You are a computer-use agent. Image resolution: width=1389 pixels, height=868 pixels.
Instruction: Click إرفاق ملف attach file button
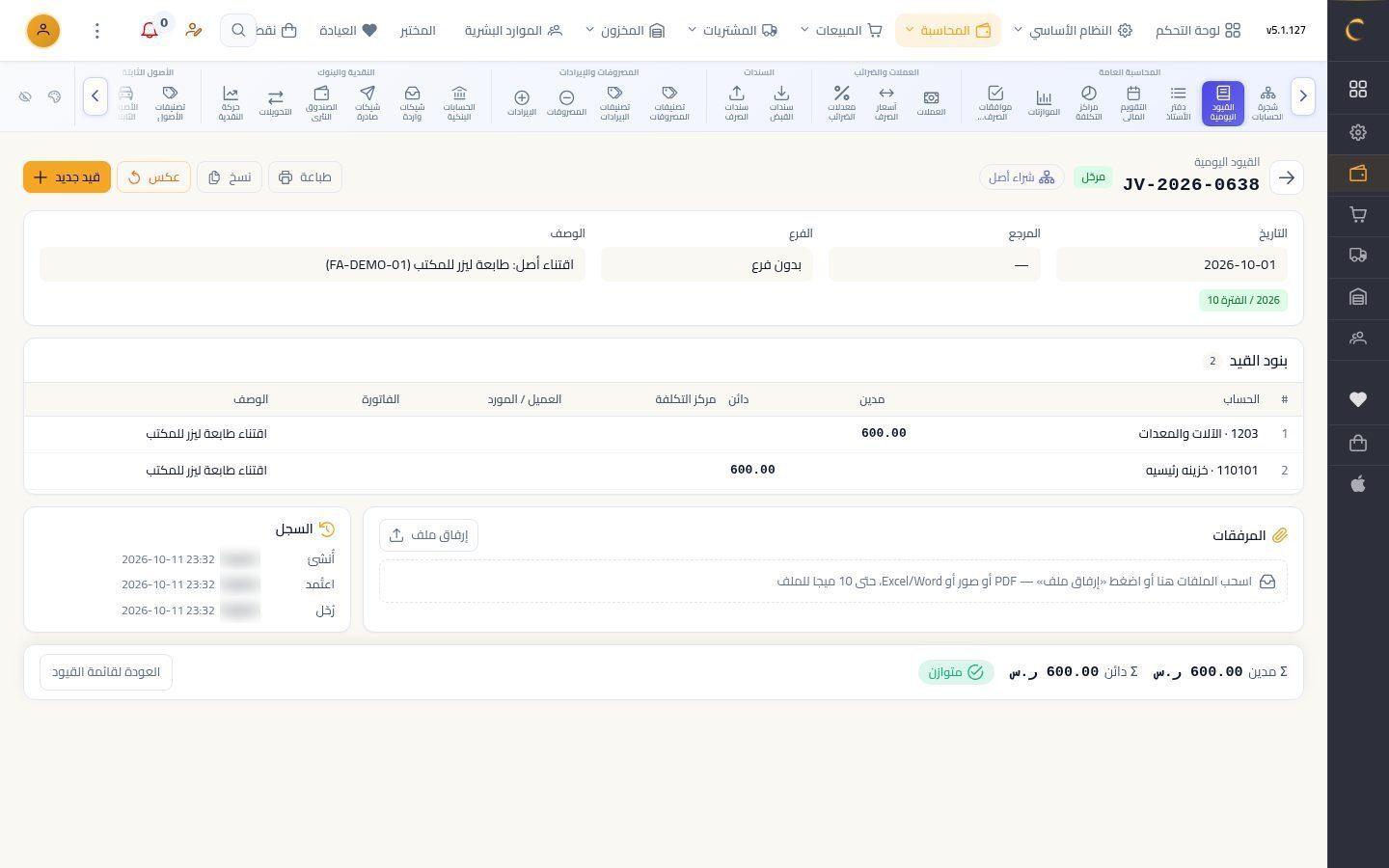[428, 535]
